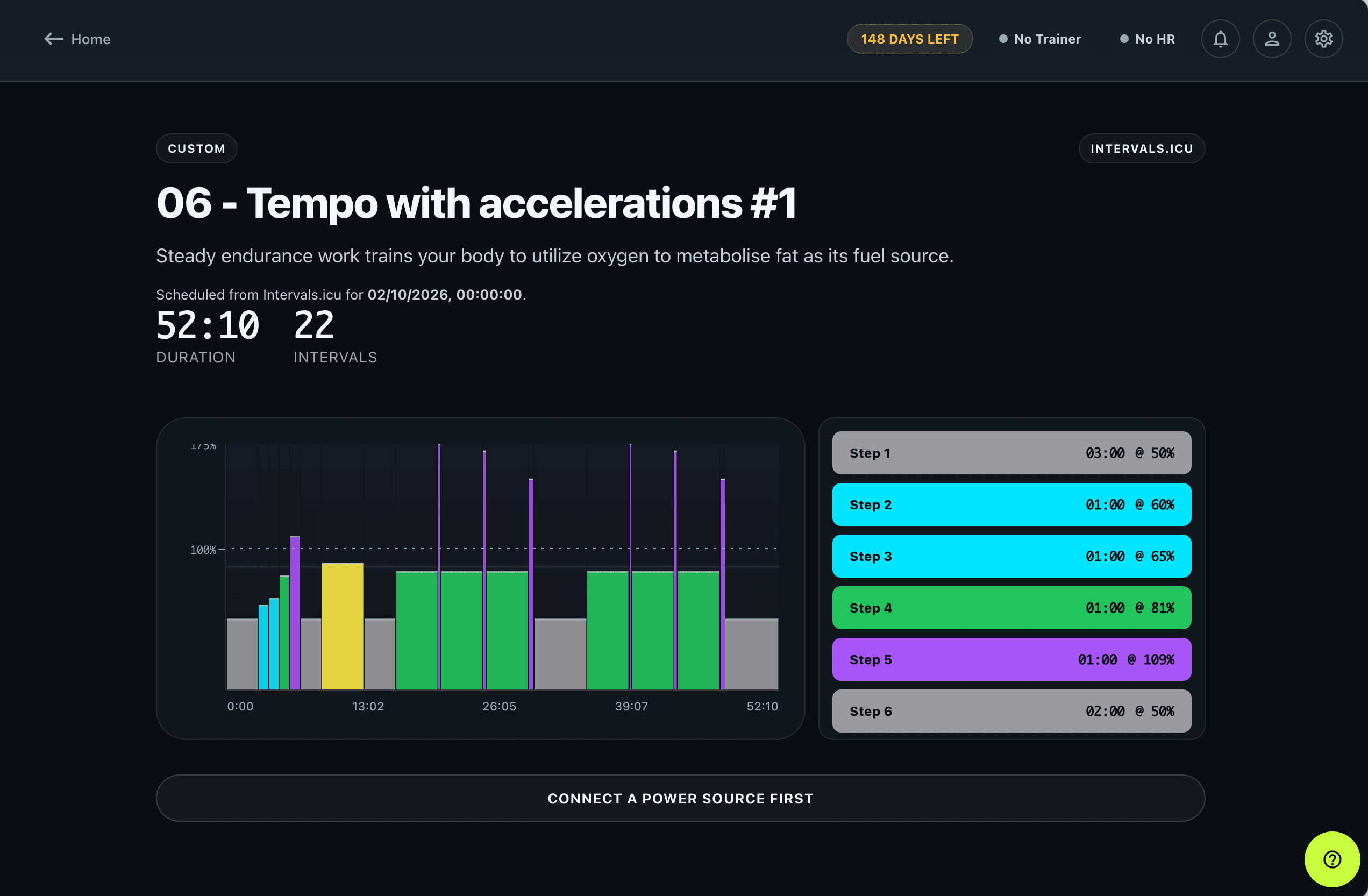Go back to Home
This screenshot has width=1368, height=896.
tap(77, 39)
